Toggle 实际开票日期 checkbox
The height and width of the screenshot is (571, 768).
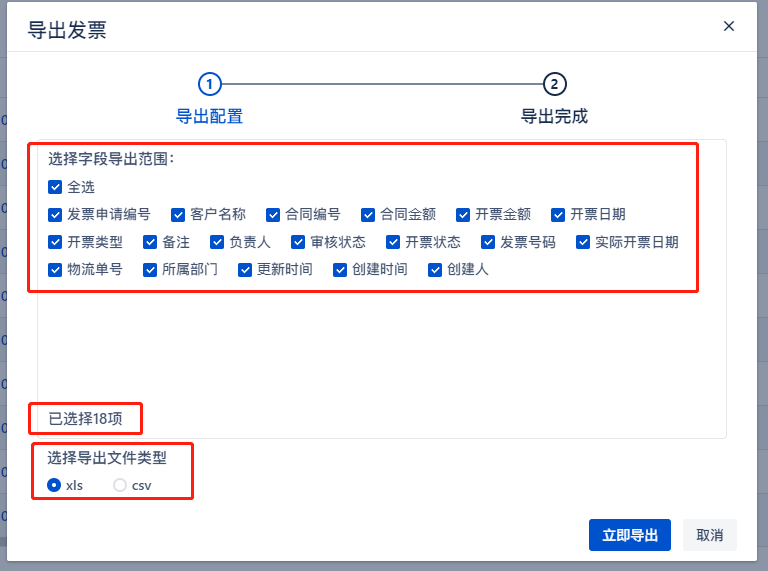click(x=583, y=242)
